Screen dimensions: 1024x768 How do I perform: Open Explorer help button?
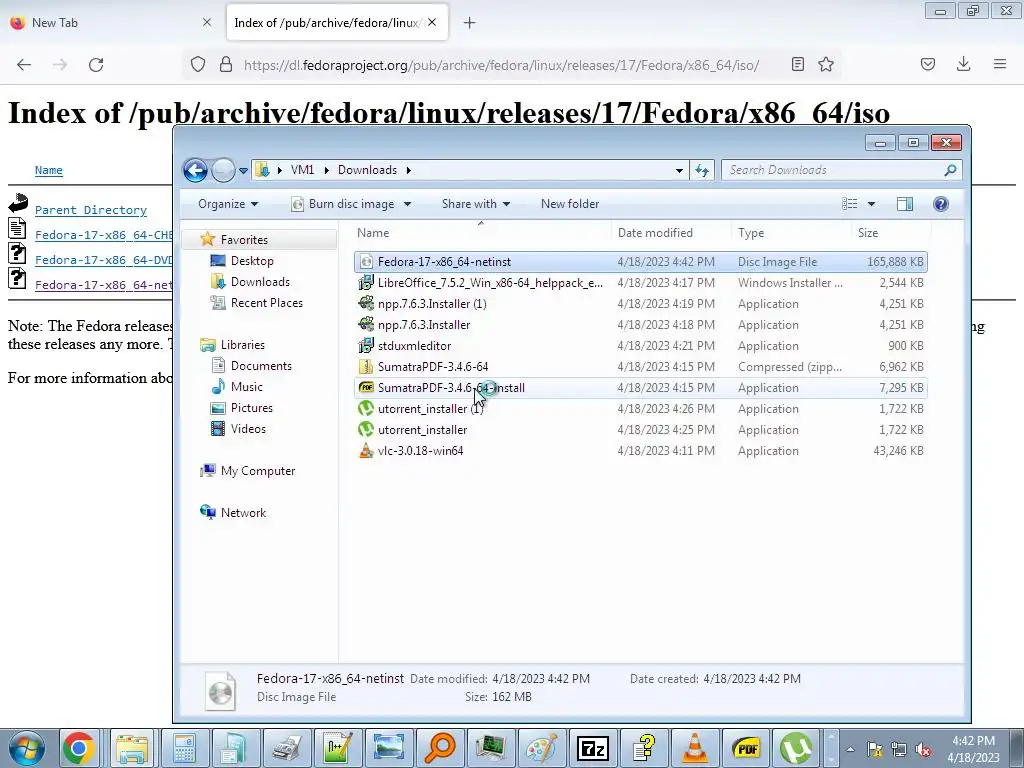click(941, 204)
